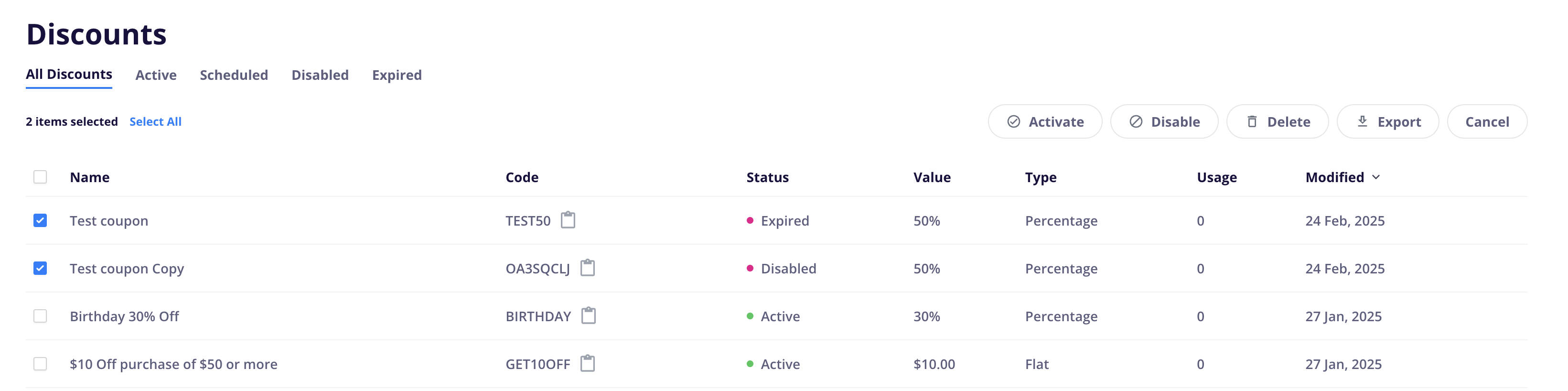Click the Disable button with its circle-slash icon

(1164, 122)
